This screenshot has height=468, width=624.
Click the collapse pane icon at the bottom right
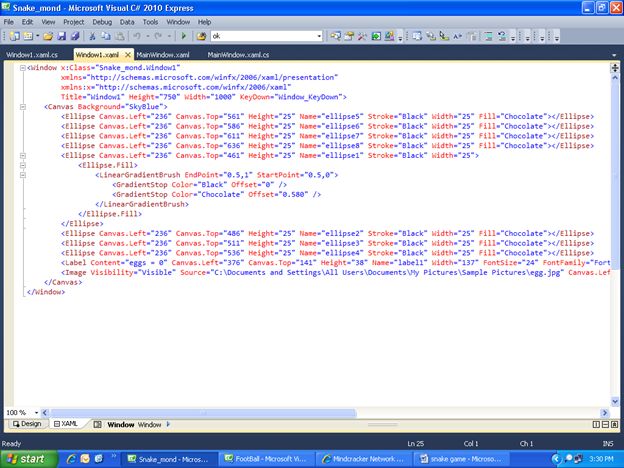[614, 425]
